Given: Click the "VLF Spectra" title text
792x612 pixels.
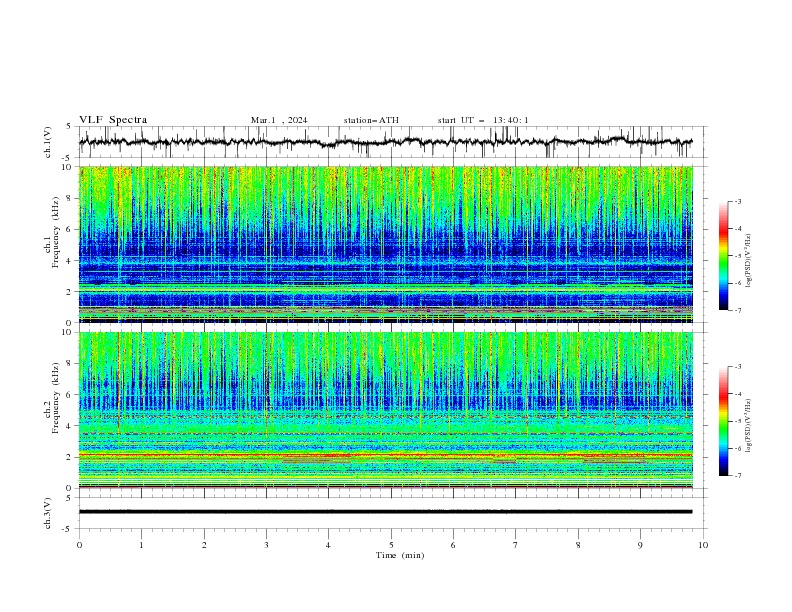Looking at the screenshot, I should tap(113, 120).
